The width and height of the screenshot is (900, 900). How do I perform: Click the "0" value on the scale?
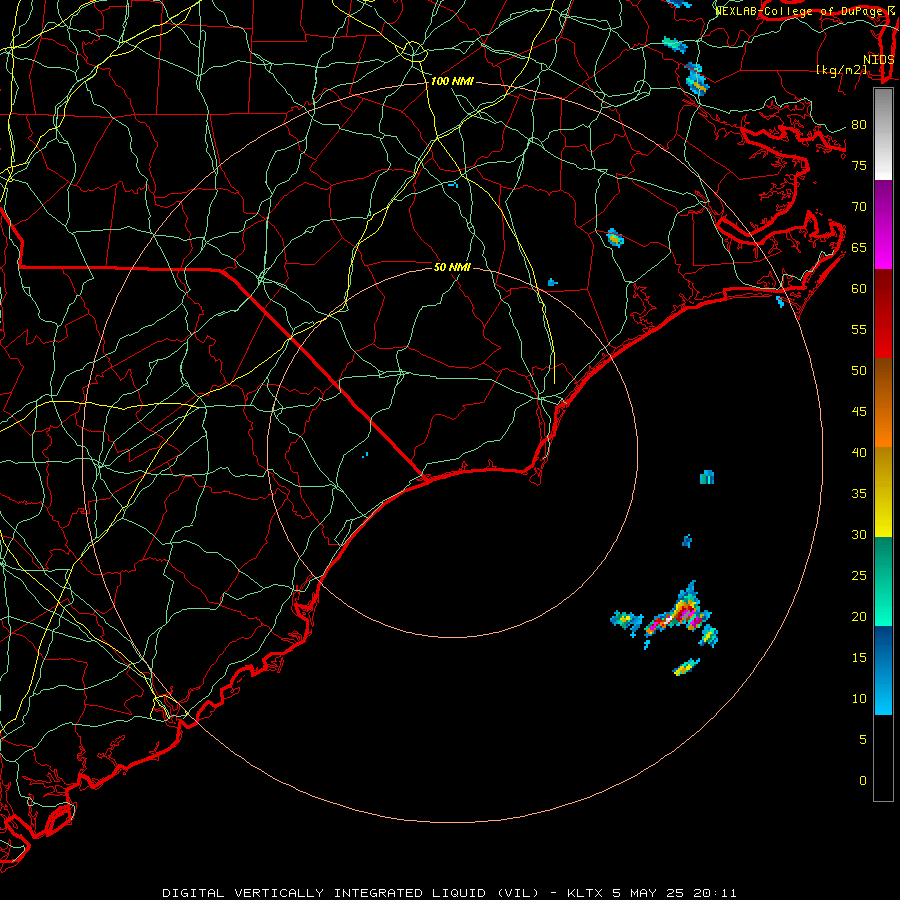coord(863,781)
